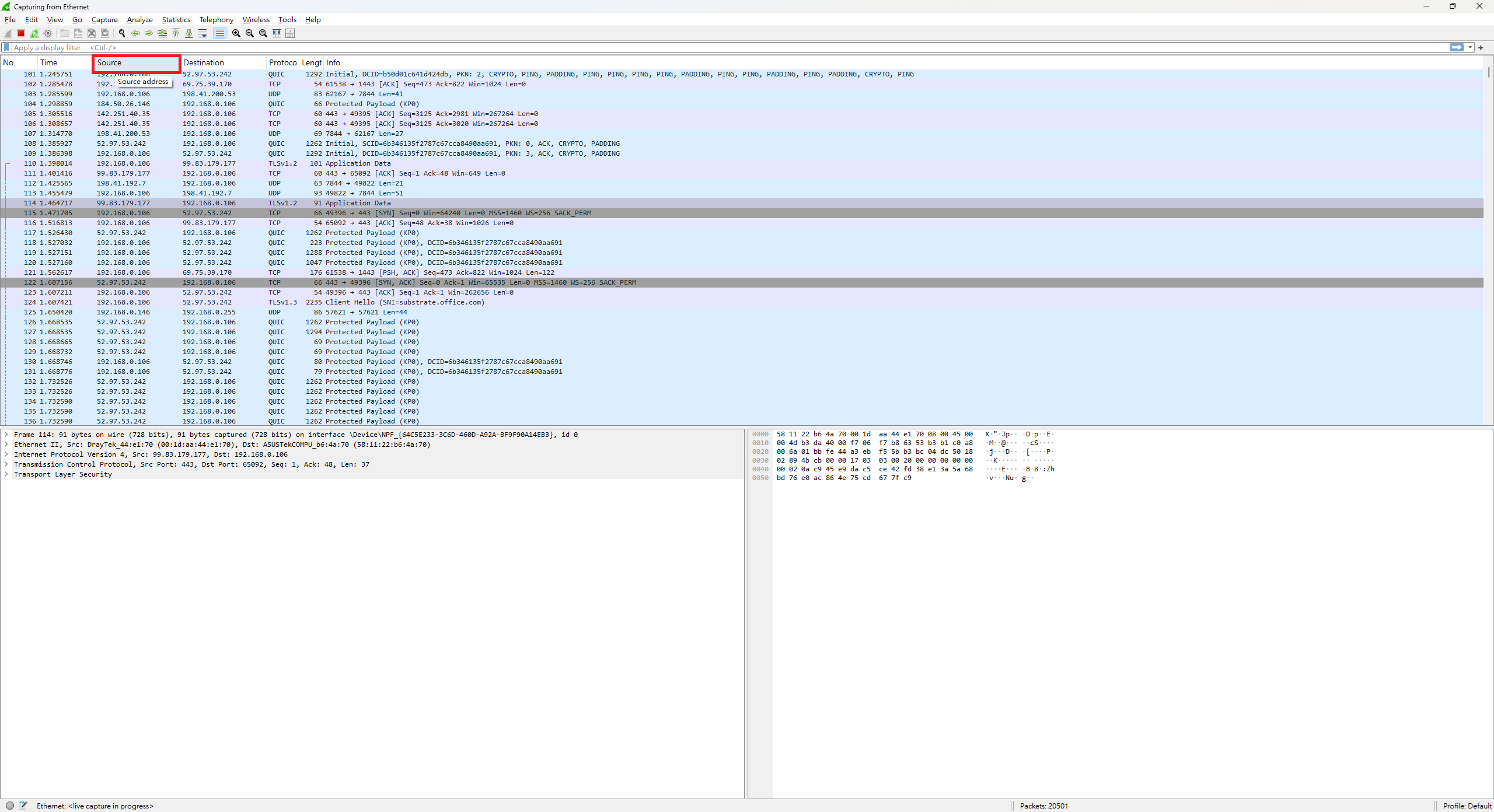Screen dimensions: 1494x812
Task: Zoom in on the packet list text
Action: pos(236,33)
